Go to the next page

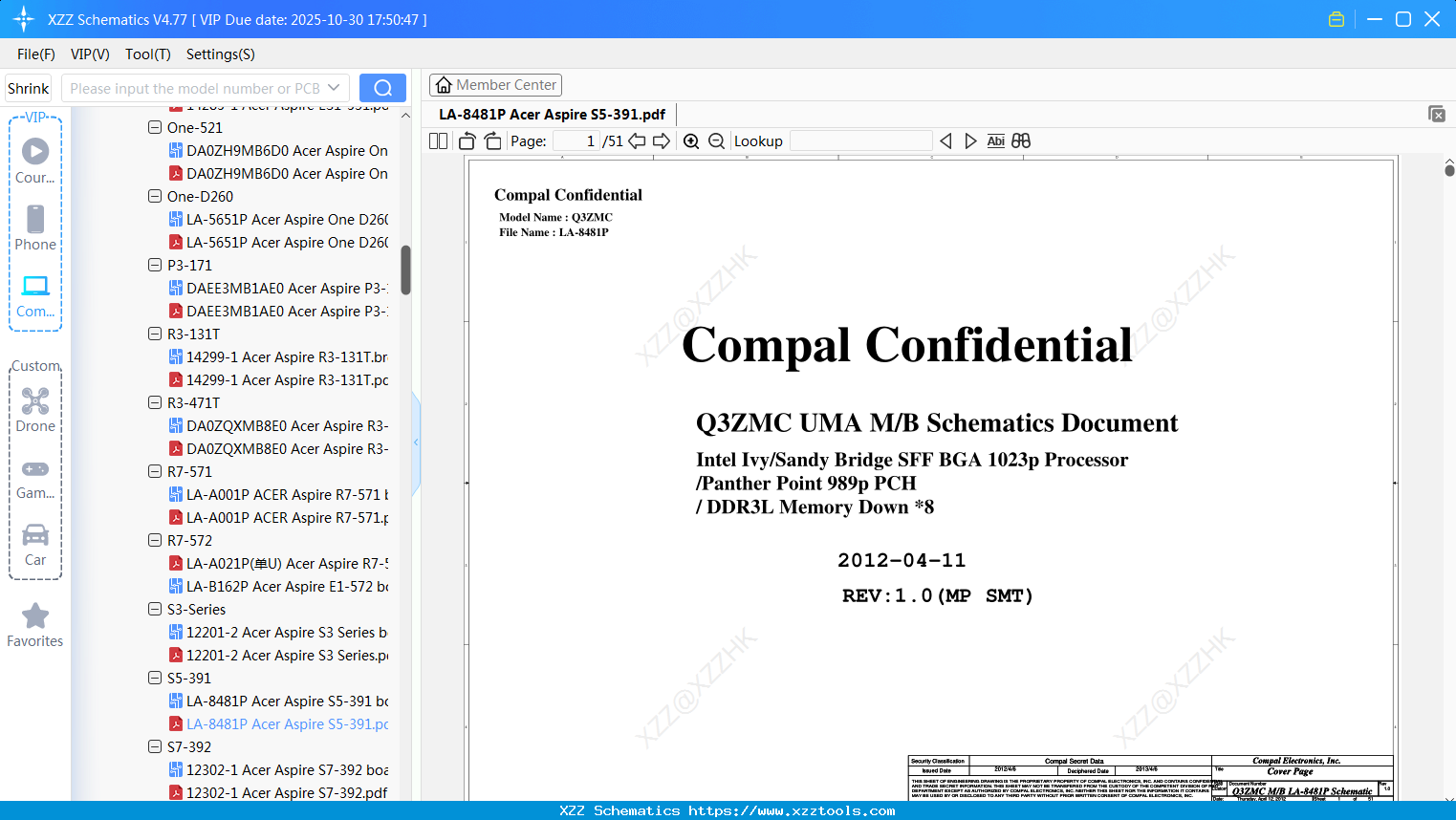pos(662,141)
